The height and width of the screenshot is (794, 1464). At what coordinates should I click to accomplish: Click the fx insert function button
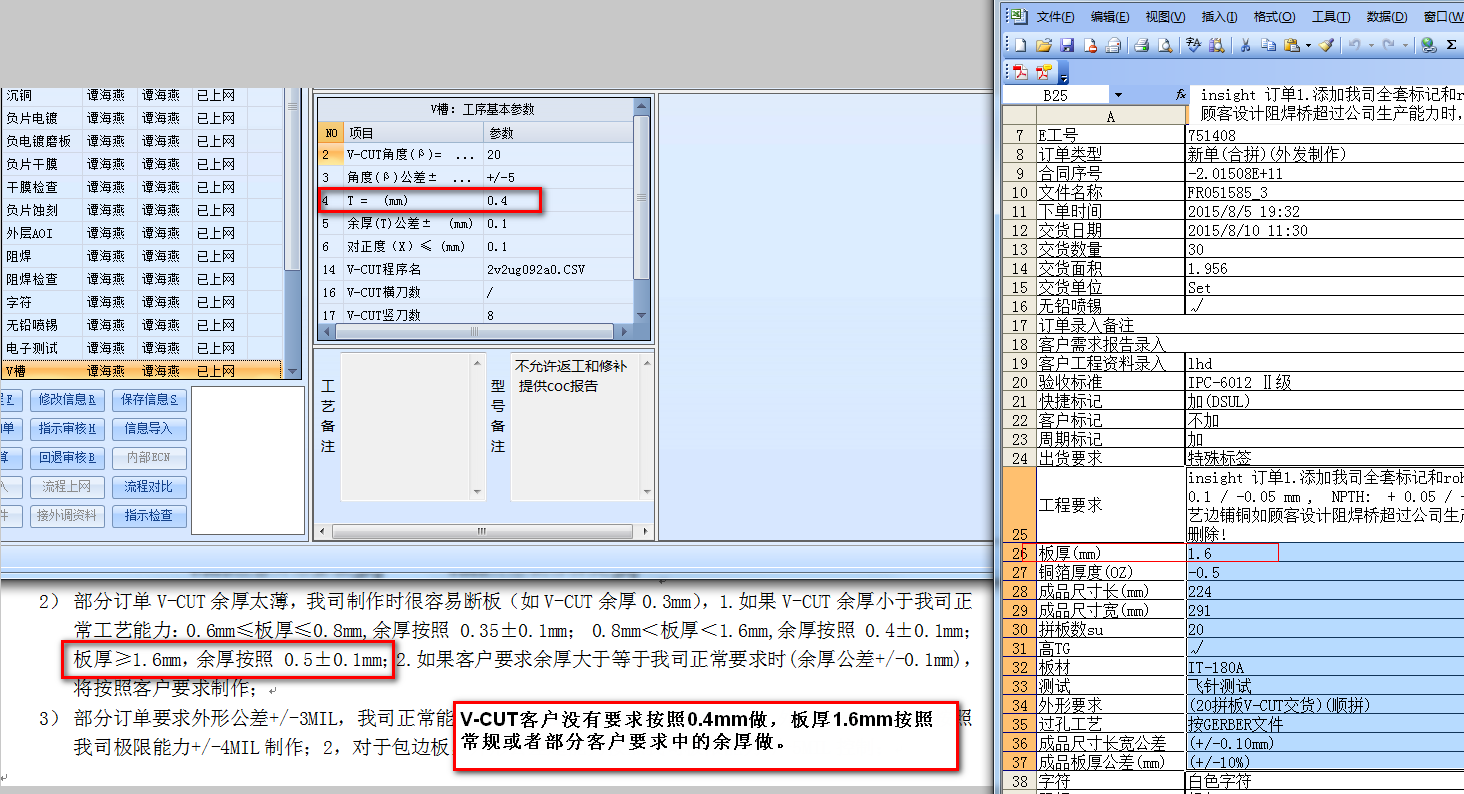(1180, 95)
